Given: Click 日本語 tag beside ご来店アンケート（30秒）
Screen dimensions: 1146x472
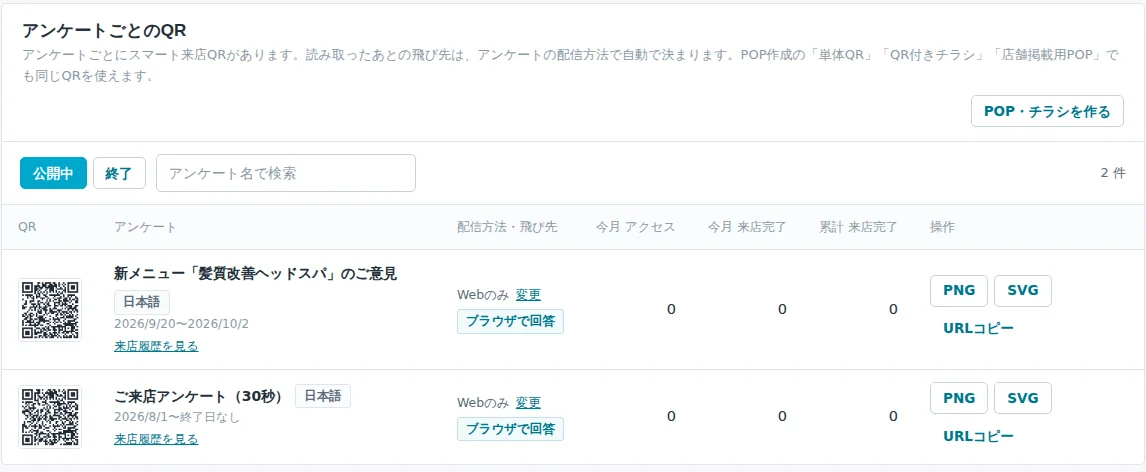Looking at the screenshot, I should (x=323, y=396).
